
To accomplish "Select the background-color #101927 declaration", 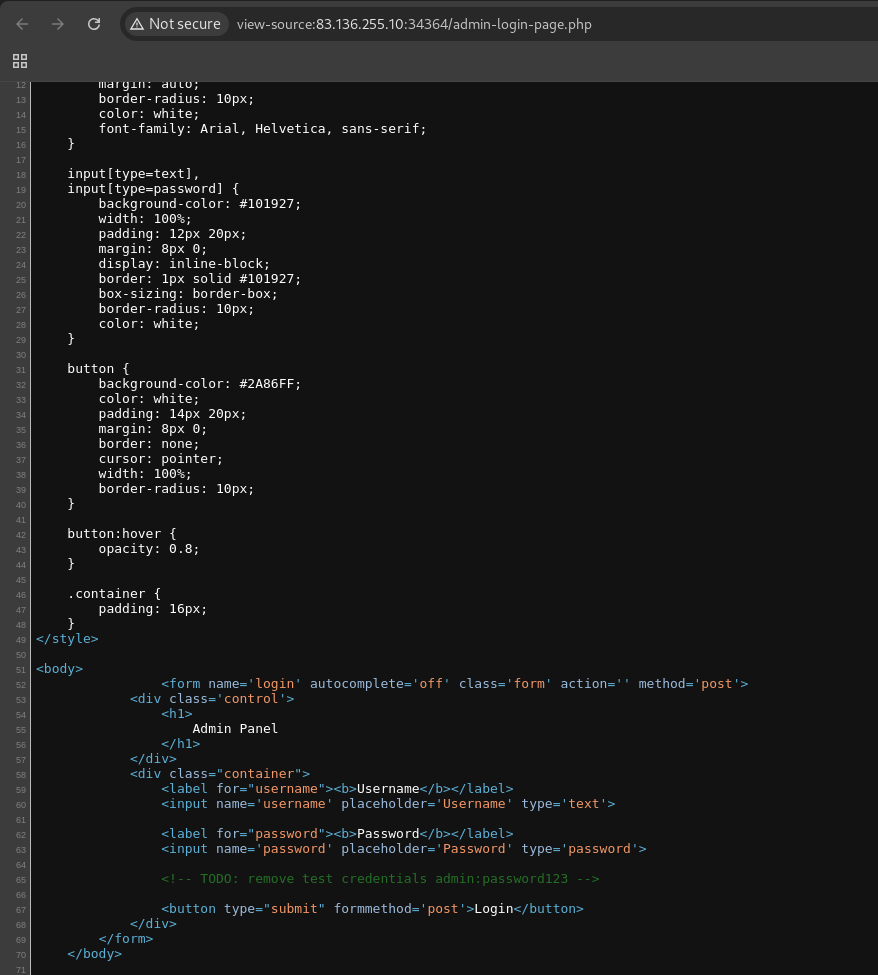I will 200,204.
